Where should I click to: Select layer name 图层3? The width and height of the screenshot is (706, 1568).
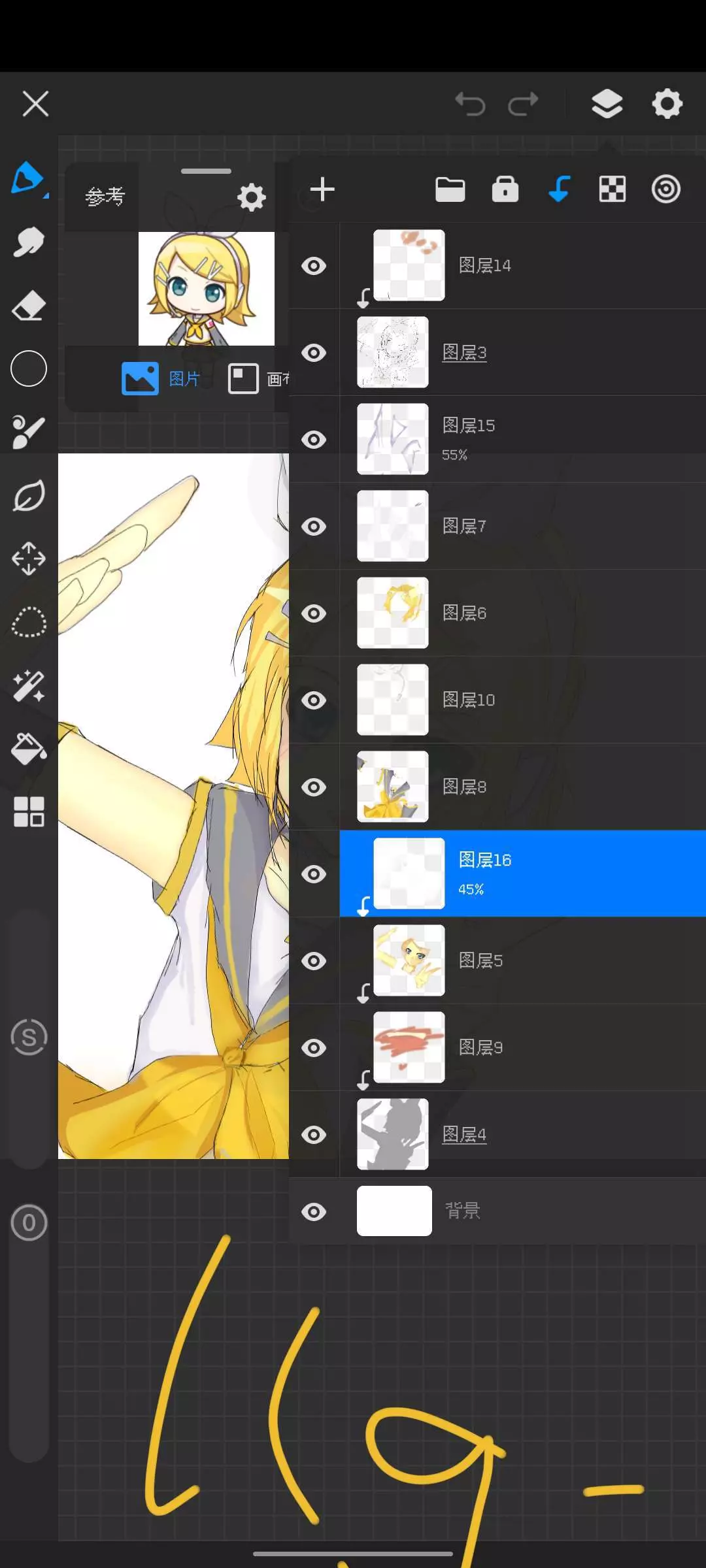pyautogui.click(x=465, y=353)
